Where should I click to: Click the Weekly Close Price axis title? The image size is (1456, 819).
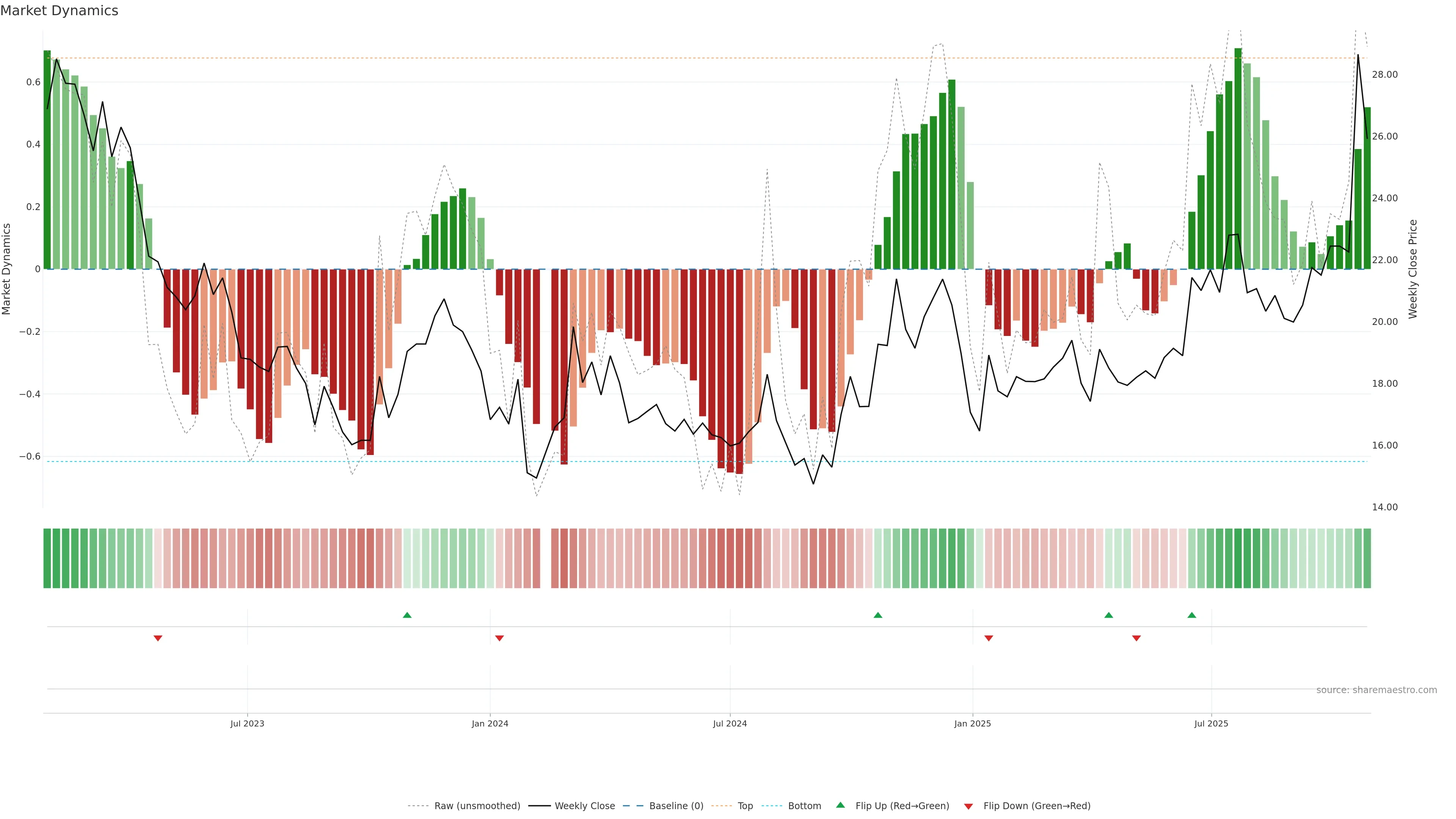(1412, 269)
